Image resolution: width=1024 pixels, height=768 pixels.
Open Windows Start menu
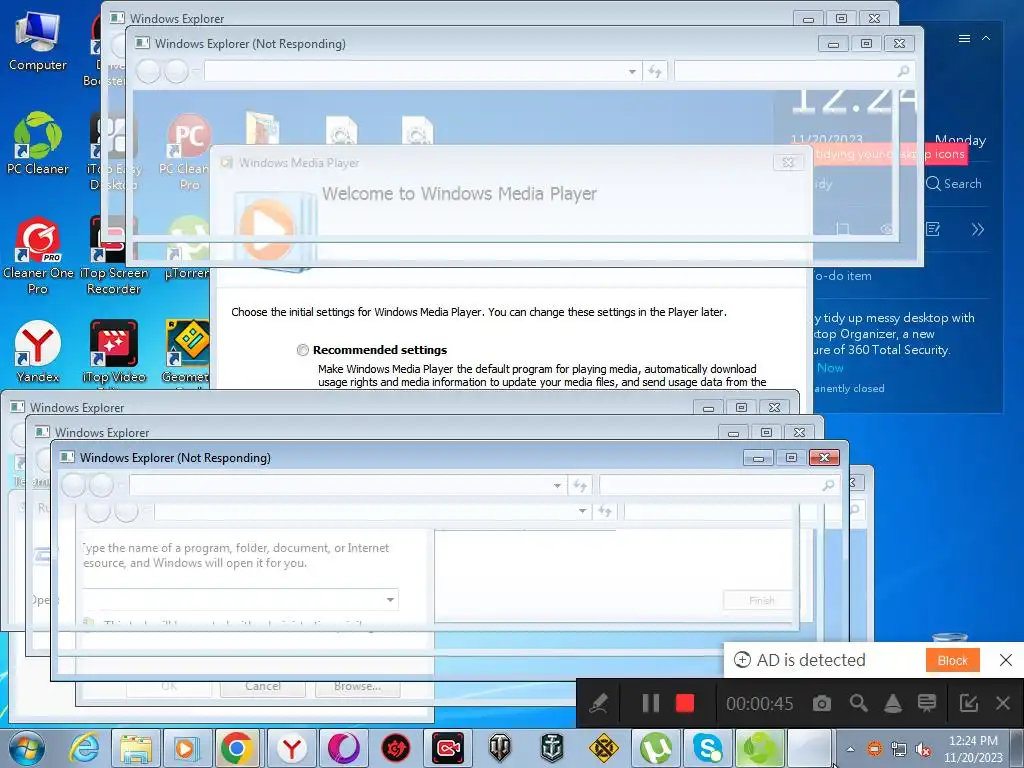pos(27,748)
